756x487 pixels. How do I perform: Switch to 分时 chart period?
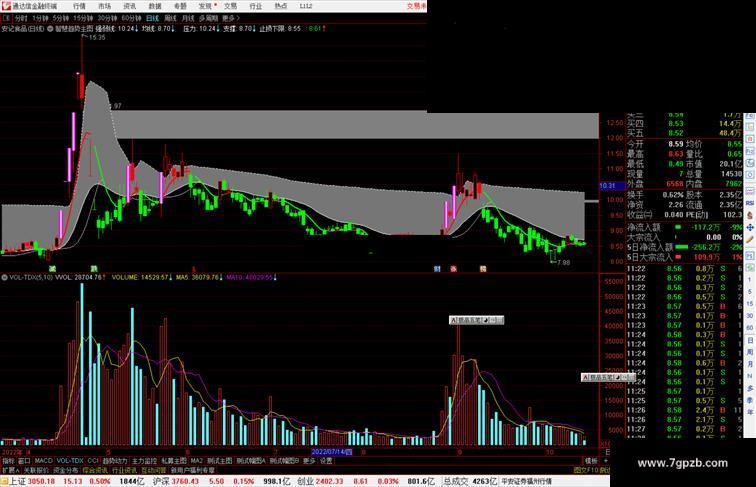point(21,18)
